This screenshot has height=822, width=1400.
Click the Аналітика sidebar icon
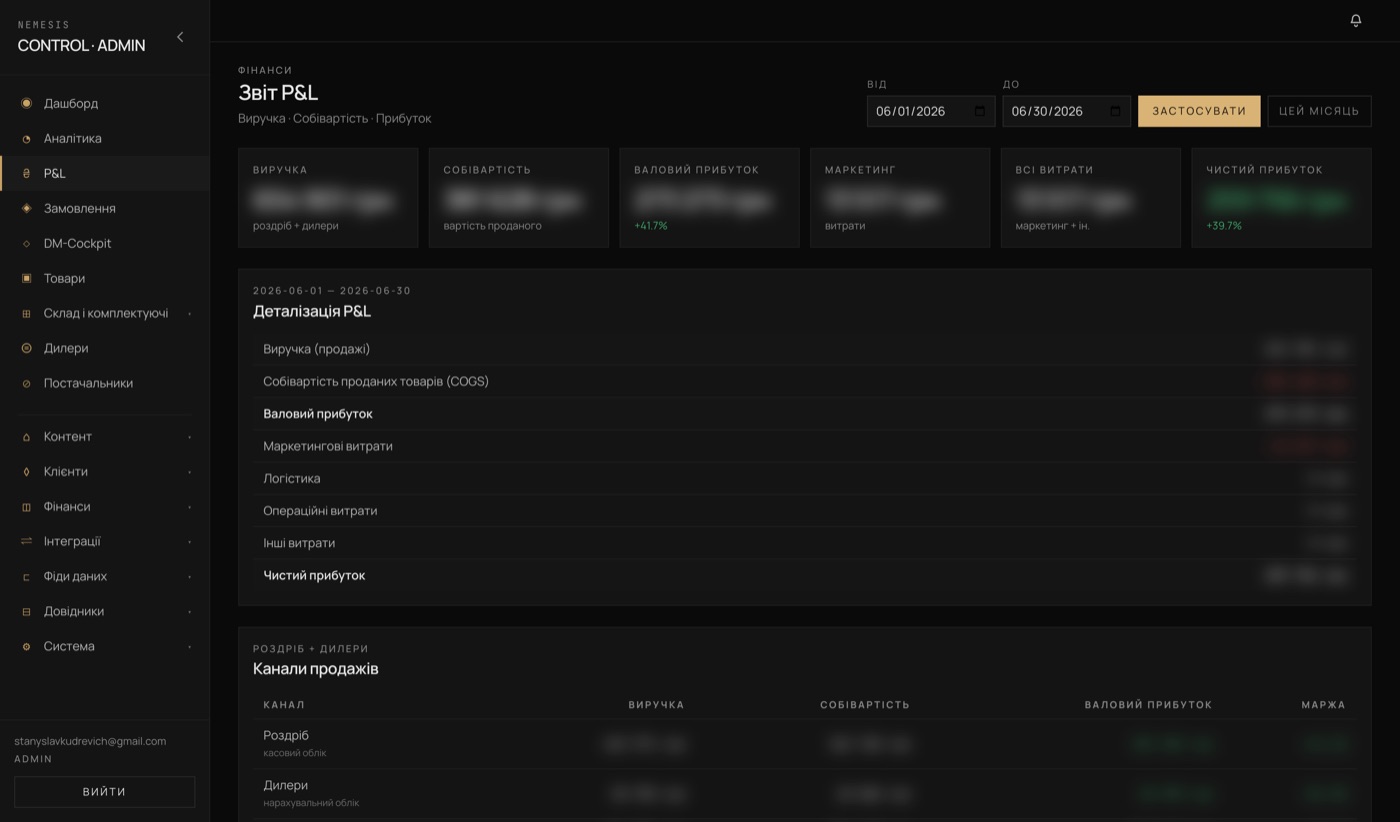point(27,139)
